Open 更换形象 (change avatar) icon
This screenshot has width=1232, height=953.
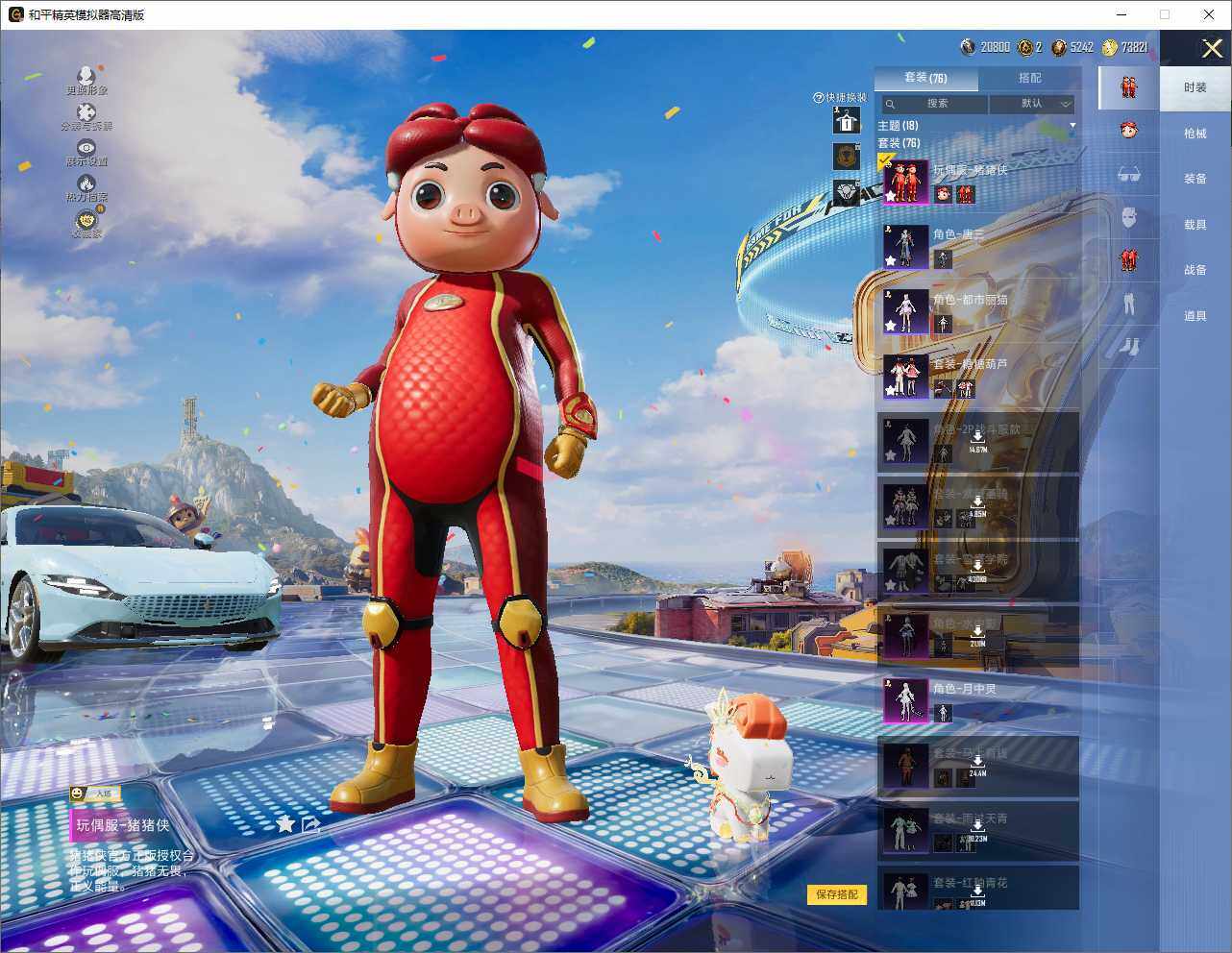(86, 76)
